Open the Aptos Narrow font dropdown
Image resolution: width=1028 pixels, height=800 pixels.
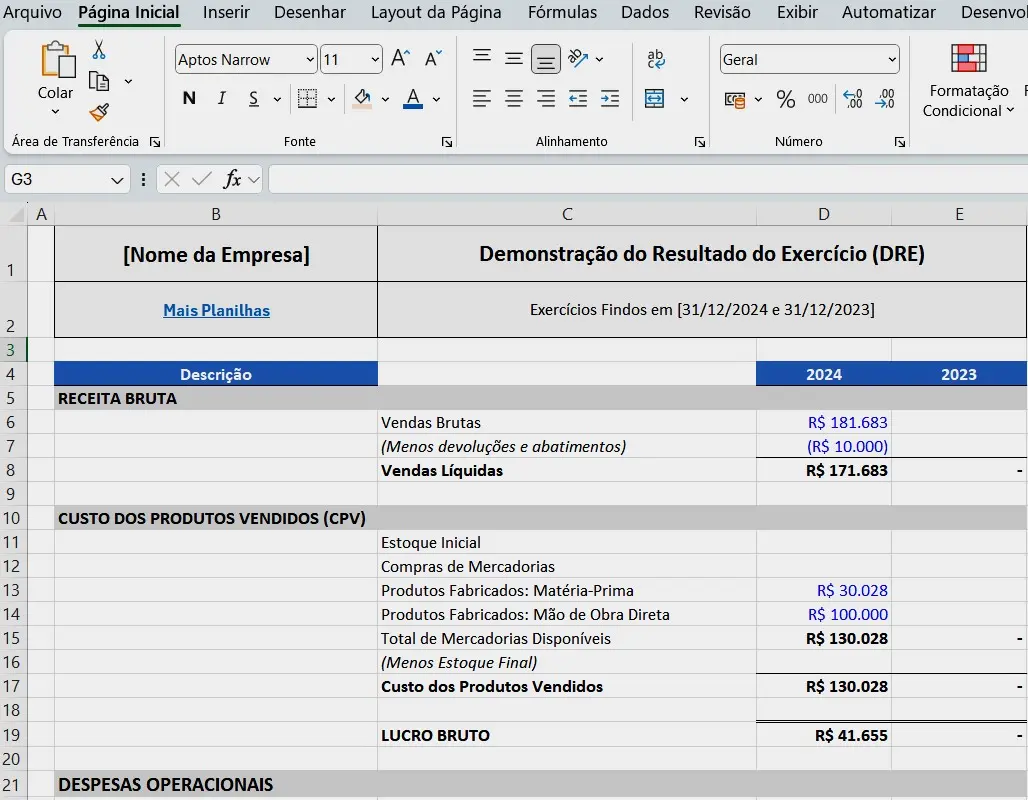coord(310,59)
